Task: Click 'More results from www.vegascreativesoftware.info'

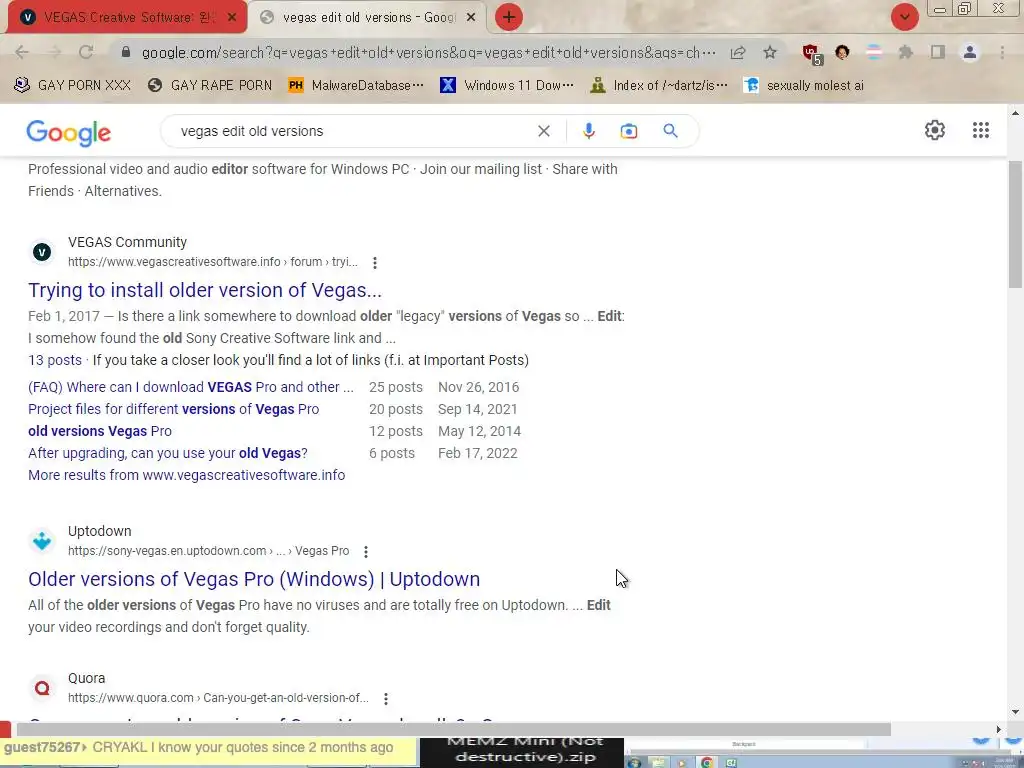Action: tap(186, 475)
